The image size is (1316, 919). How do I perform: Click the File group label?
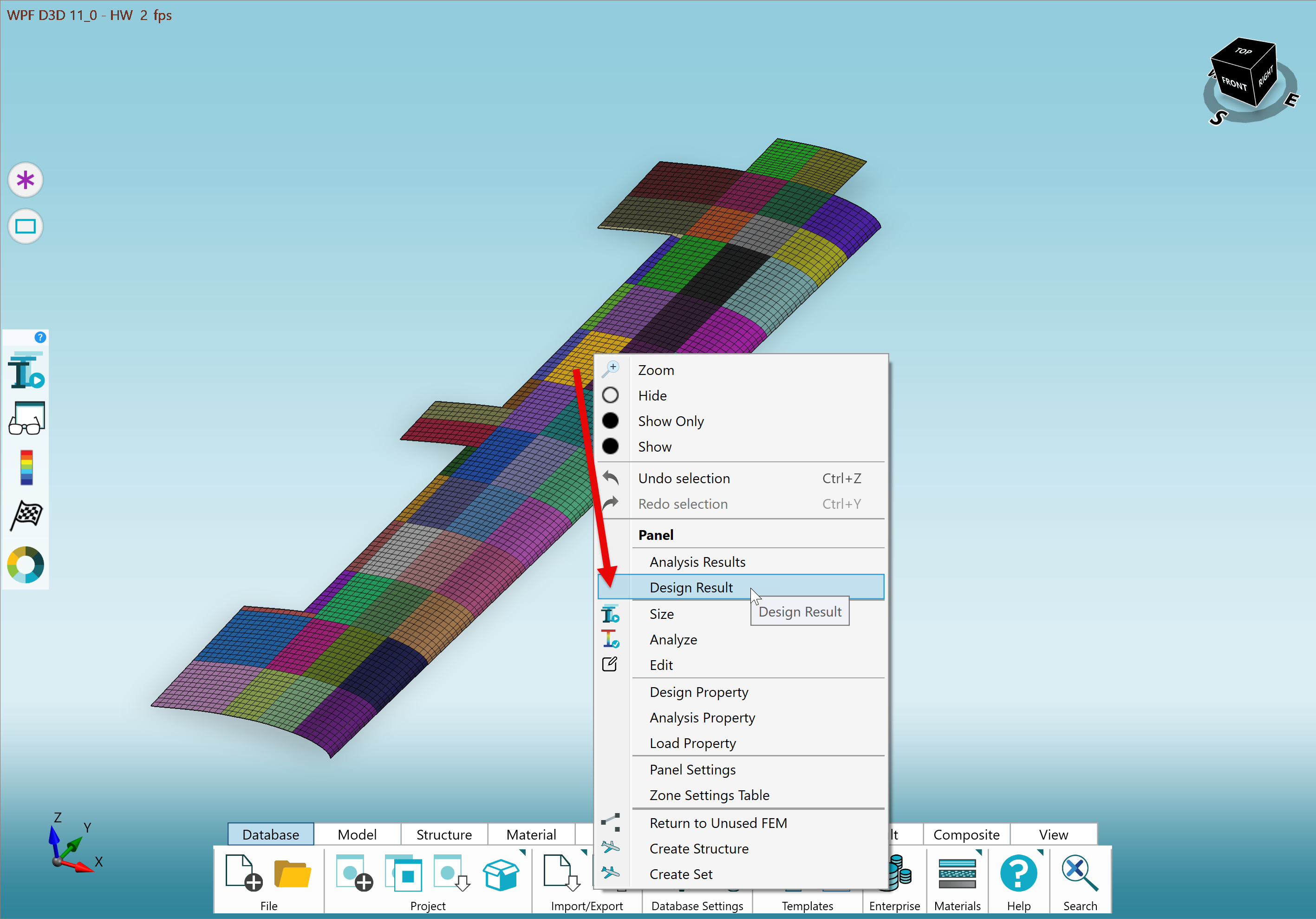pos(269,906)
